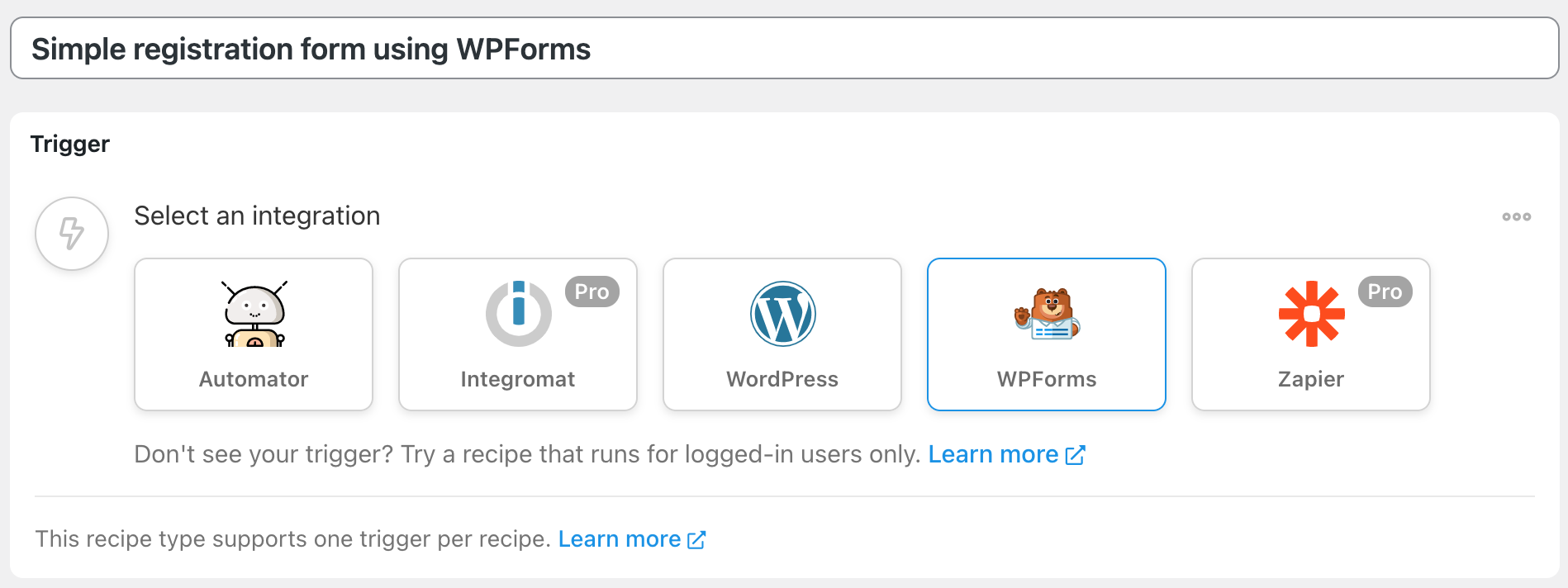
Task: Click the Zapier orange asterisk logo
Action: pyautogui.click(x=1311, y=314)
